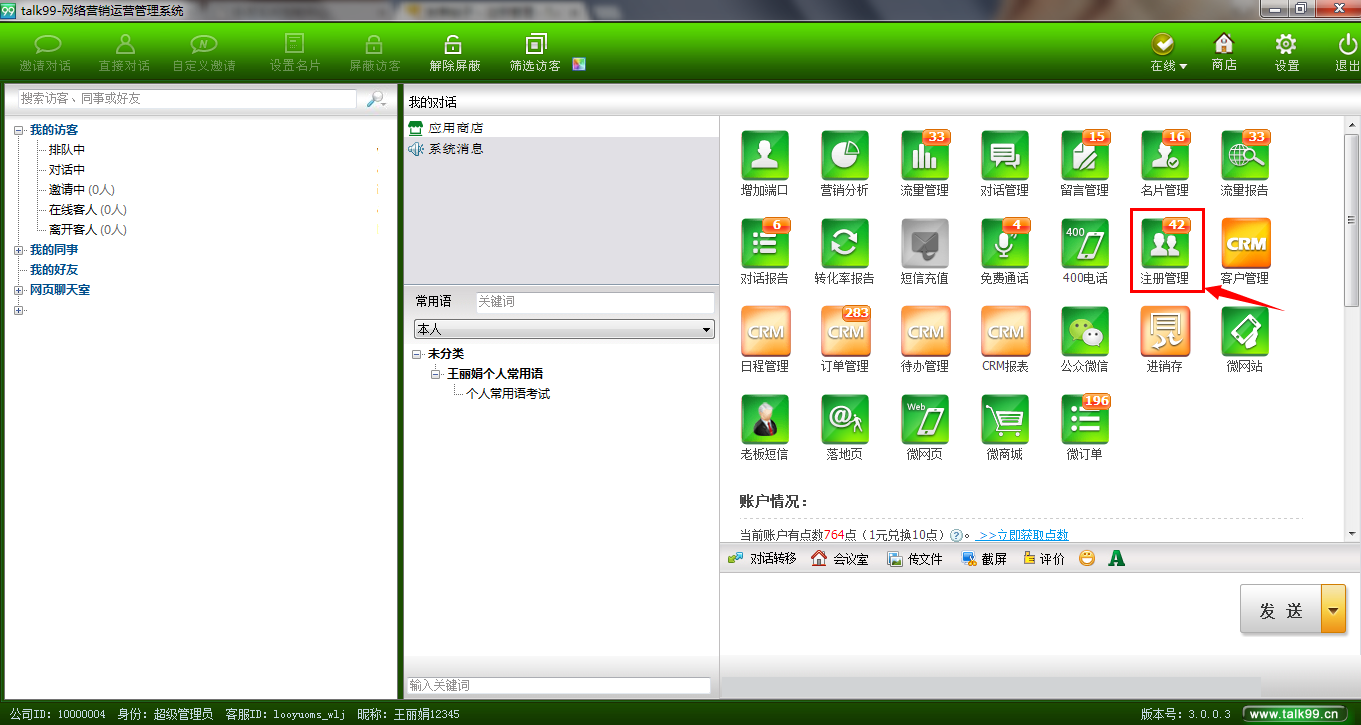The image size is (1361, 725).
Task: Click the 设置名片 toolbar button
Action: 295,53
